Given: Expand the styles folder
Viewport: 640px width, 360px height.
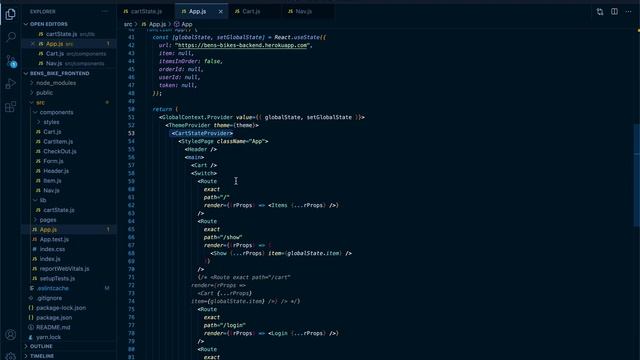Looking at the screenshot, I should (x=51, y=122).
